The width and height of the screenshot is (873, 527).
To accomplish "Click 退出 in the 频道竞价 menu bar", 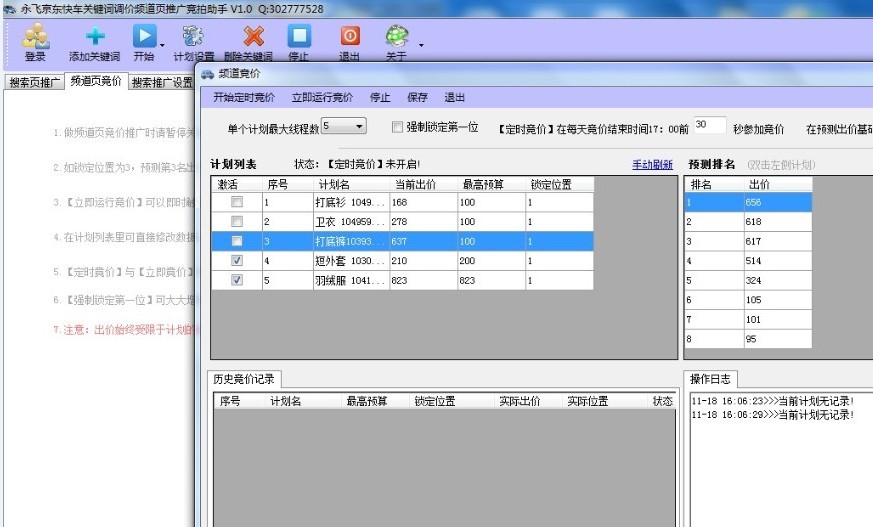I will click(454, 97).
